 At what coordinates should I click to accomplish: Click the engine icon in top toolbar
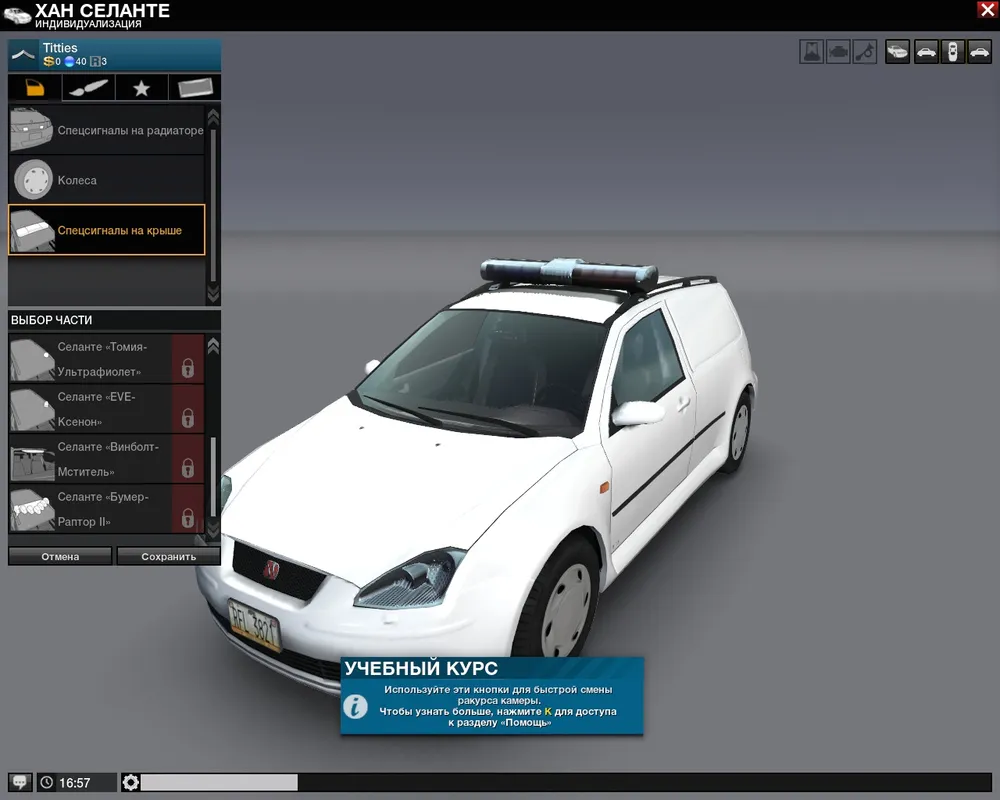click(x=838, y=51)
